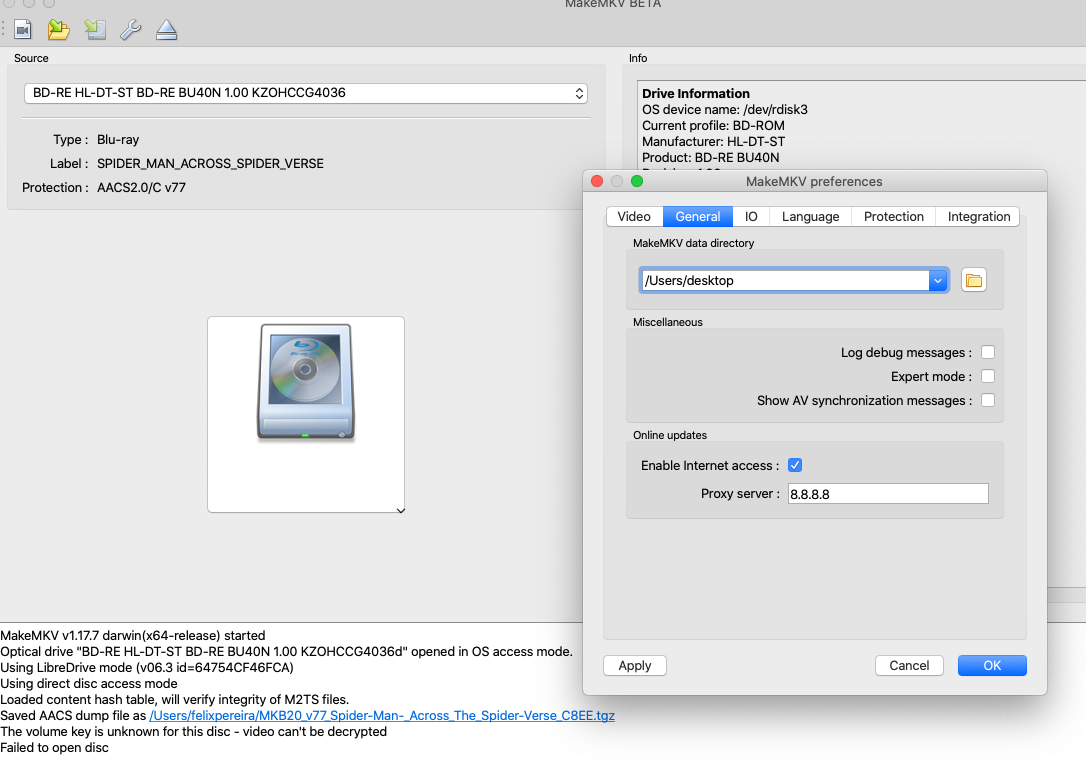Open the folder browser beside data directory
Viewport: 1086px width, 770px height.
[973, 280]
